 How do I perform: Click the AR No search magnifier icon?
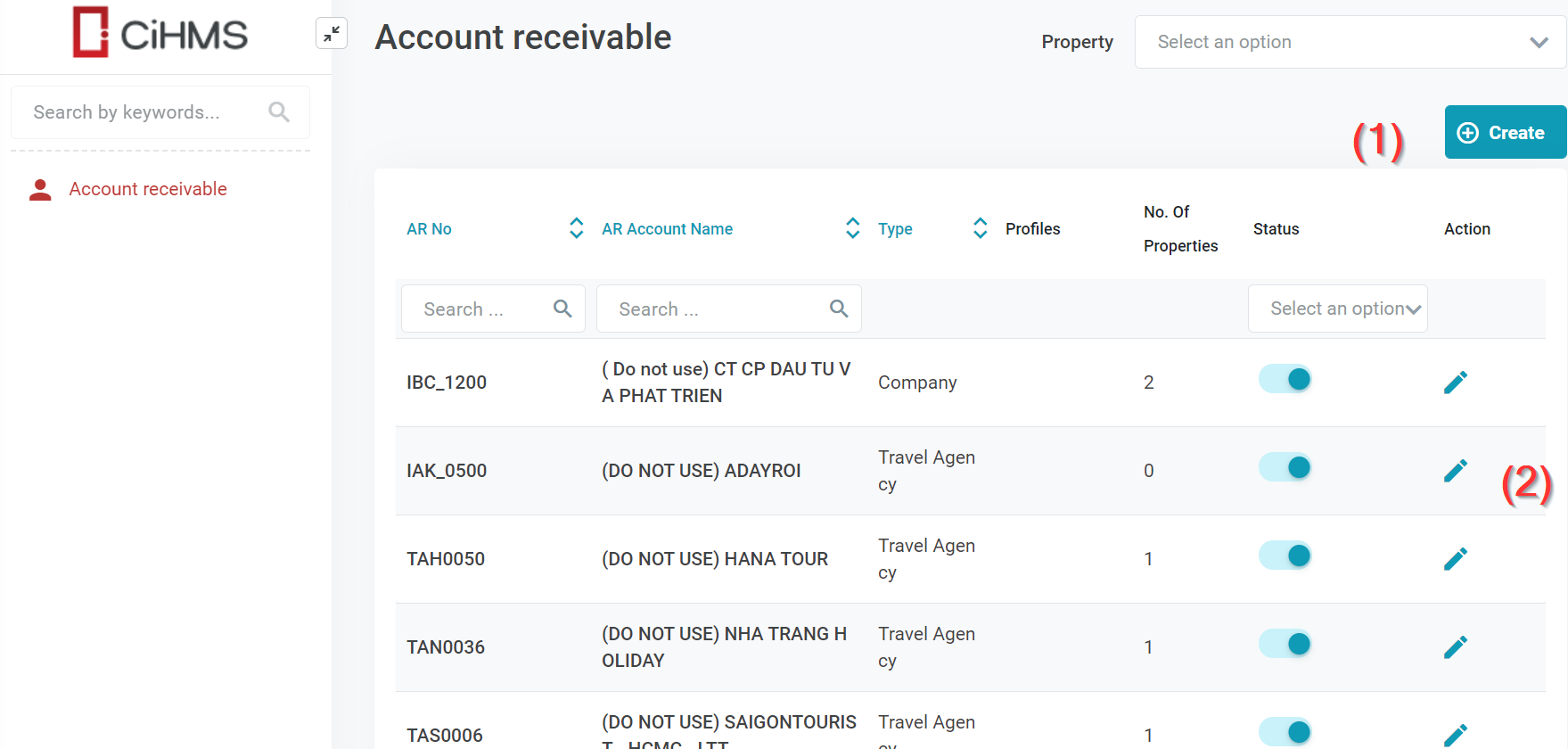(562, 309)
